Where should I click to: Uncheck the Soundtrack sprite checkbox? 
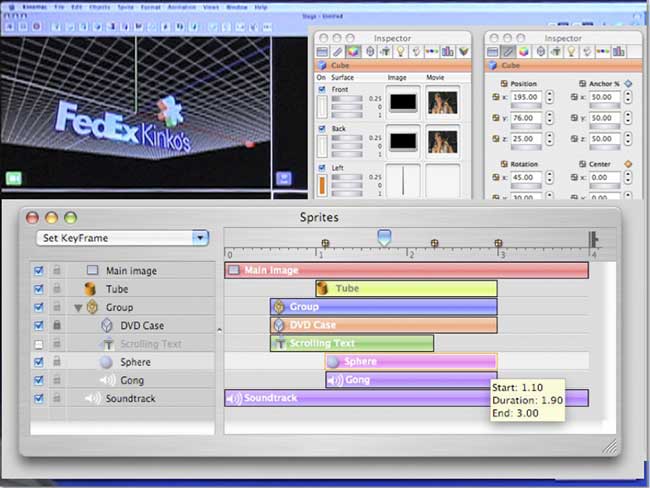(39, 398)
